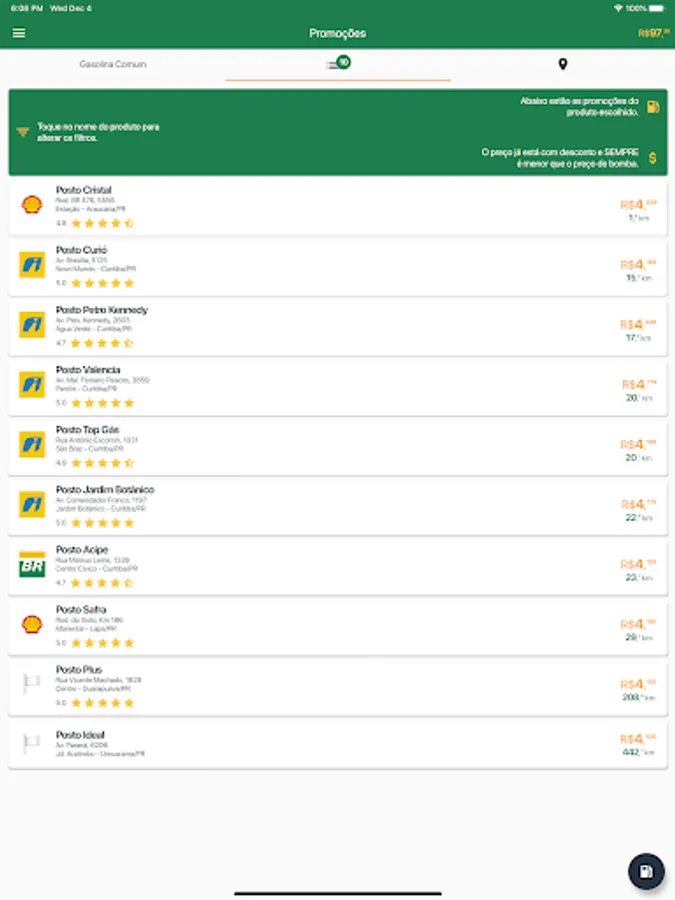The image size is (675, 900).
Task: Click the dollar sign icon in the banner
Action: point(653,158)
